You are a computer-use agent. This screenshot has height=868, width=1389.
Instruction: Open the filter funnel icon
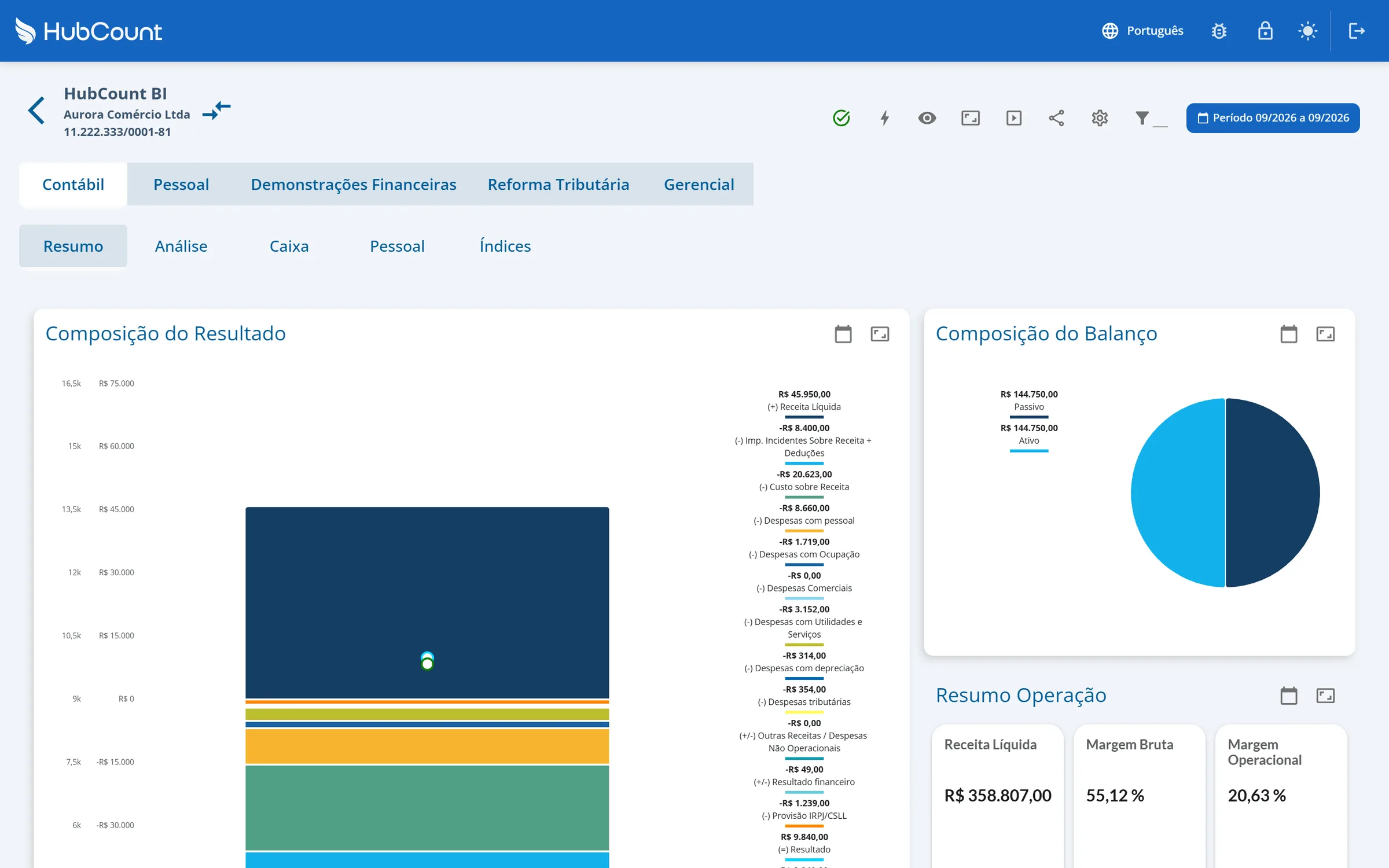pos(1142,118)
